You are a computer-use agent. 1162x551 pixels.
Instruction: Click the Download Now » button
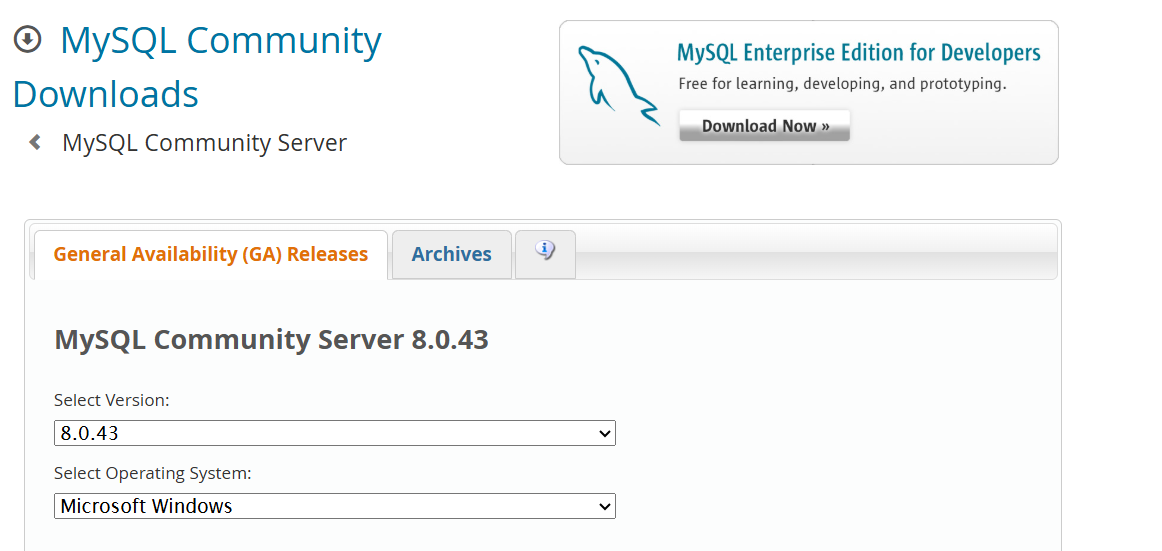click(x=765, y=126)
